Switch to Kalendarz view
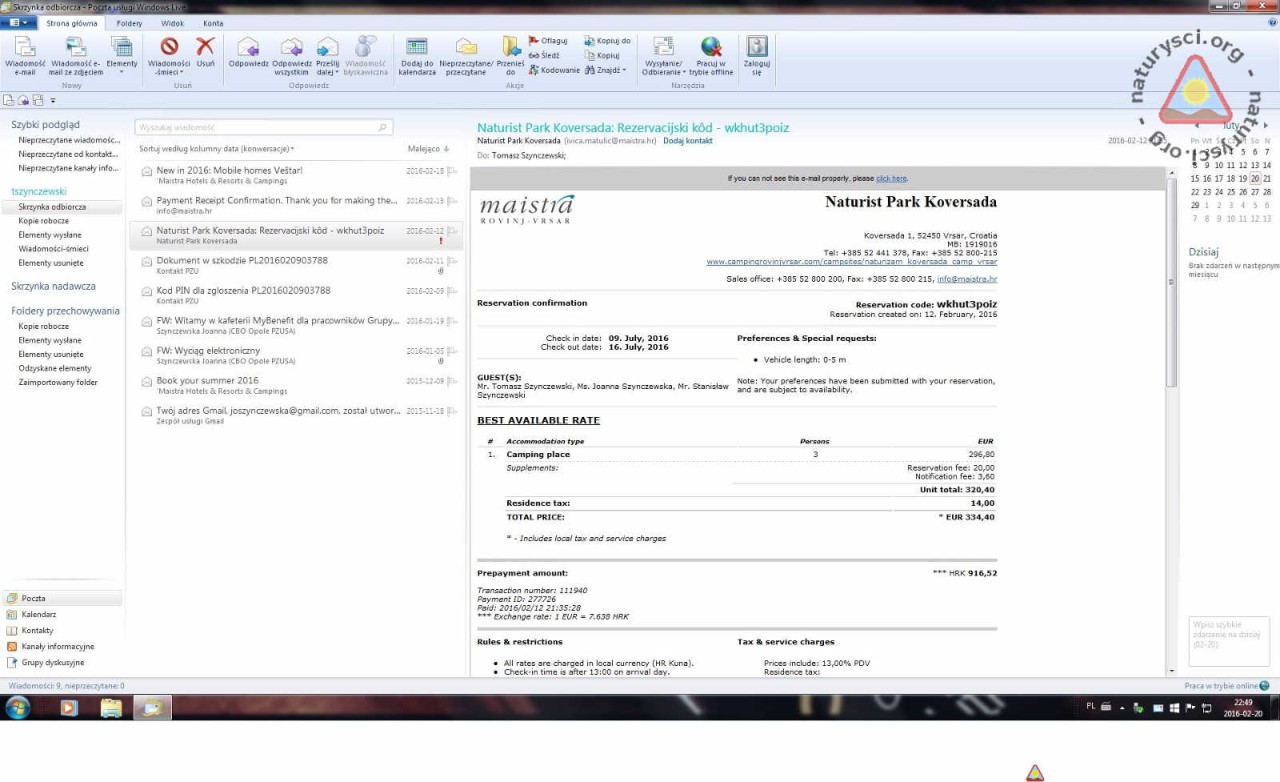The height and width of the screenshot is (782, 1280). 38,614
